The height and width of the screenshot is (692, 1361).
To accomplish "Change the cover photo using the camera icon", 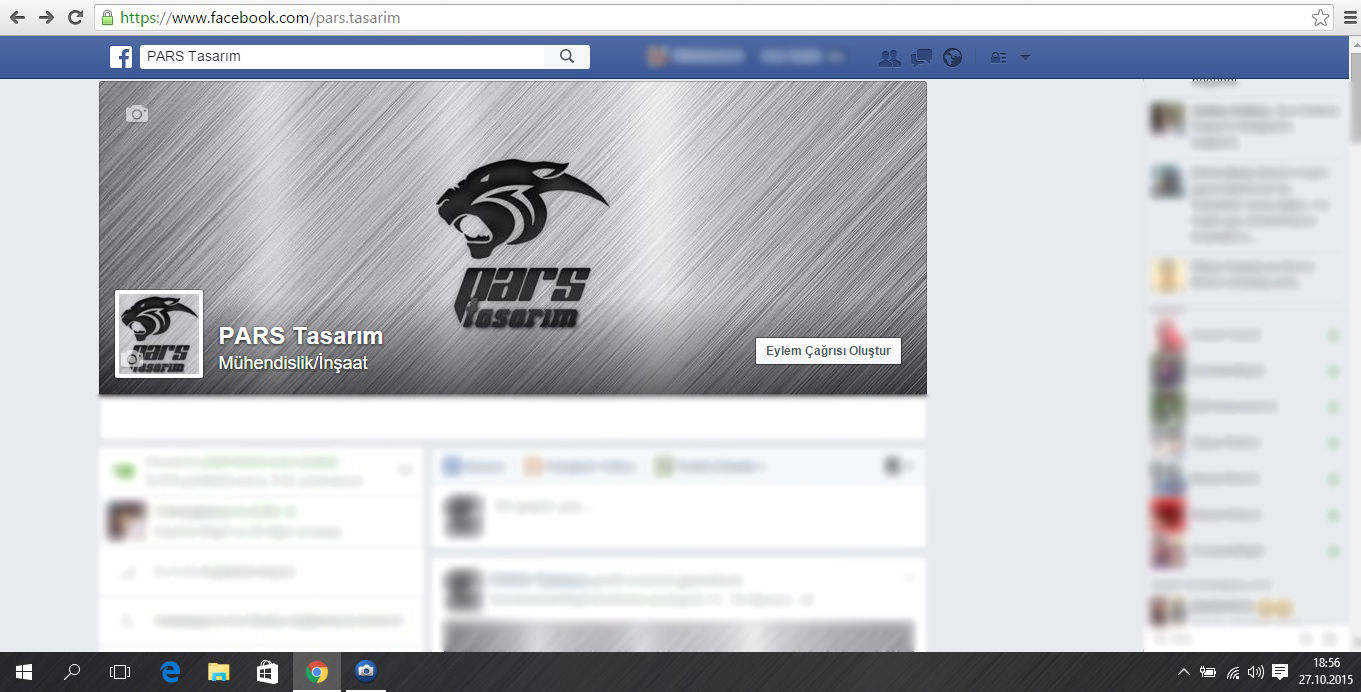I will point(137,114).
